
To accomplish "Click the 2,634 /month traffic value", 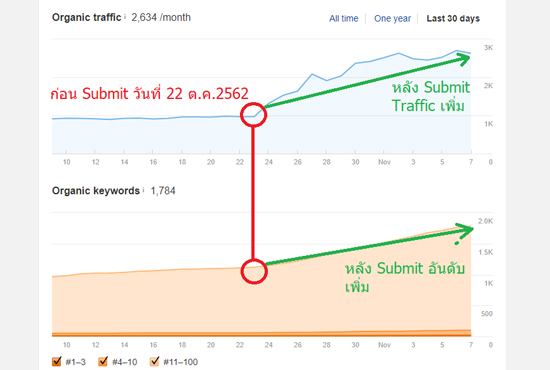I will (x=161, y=17).
